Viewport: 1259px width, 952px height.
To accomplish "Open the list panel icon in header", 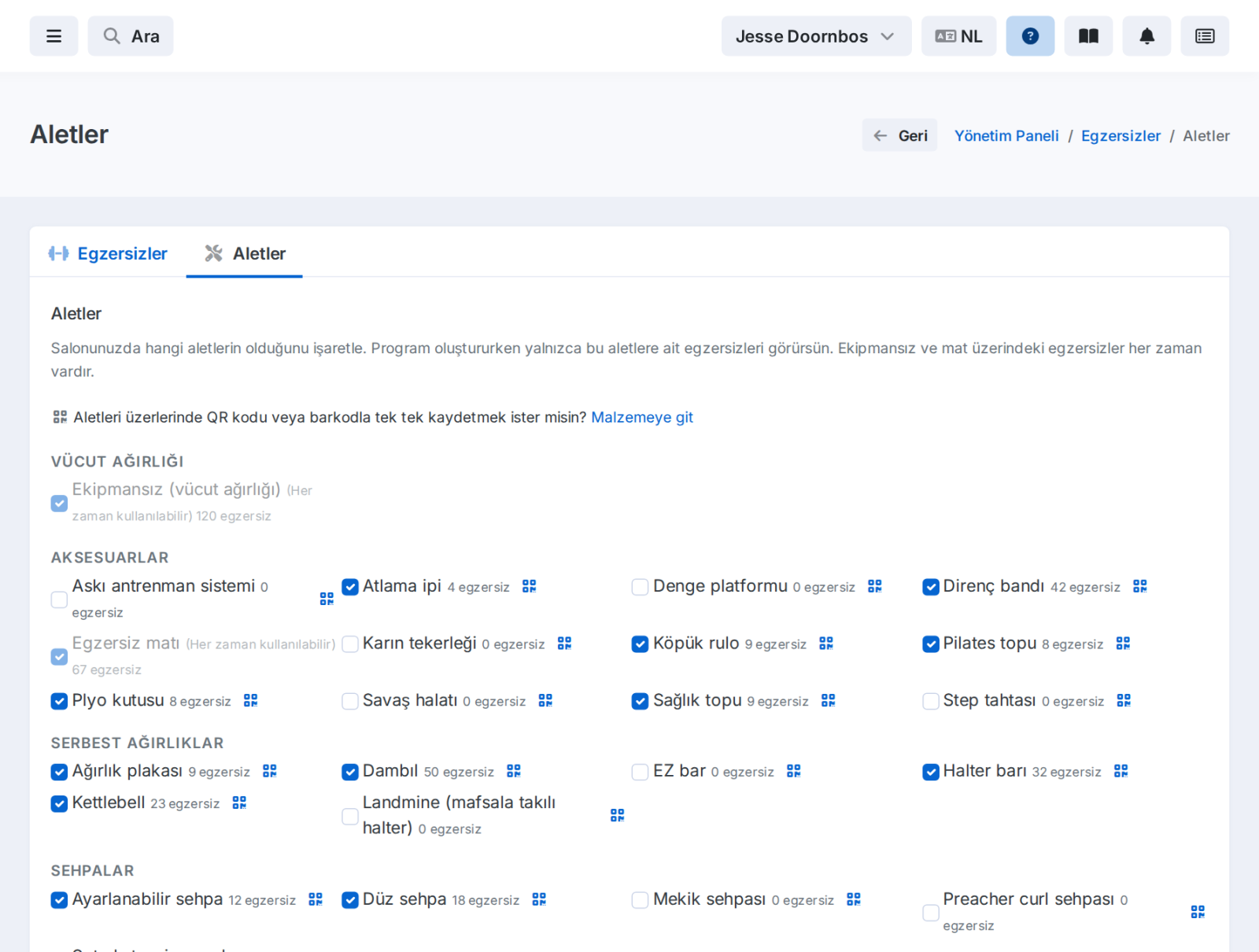I will pos(1205,36).
